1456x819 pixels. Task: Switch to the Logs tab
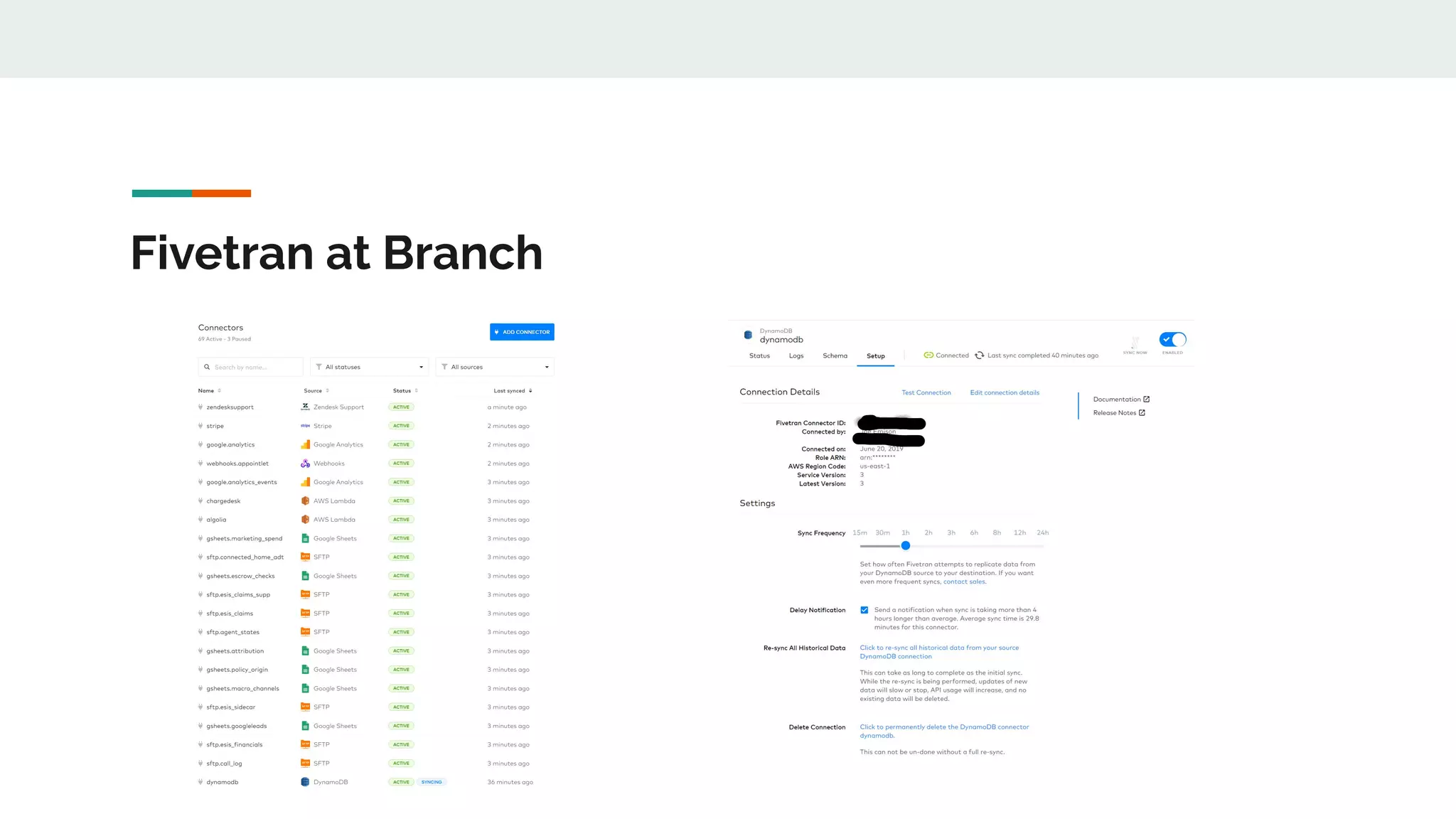[x=796, y=355]
